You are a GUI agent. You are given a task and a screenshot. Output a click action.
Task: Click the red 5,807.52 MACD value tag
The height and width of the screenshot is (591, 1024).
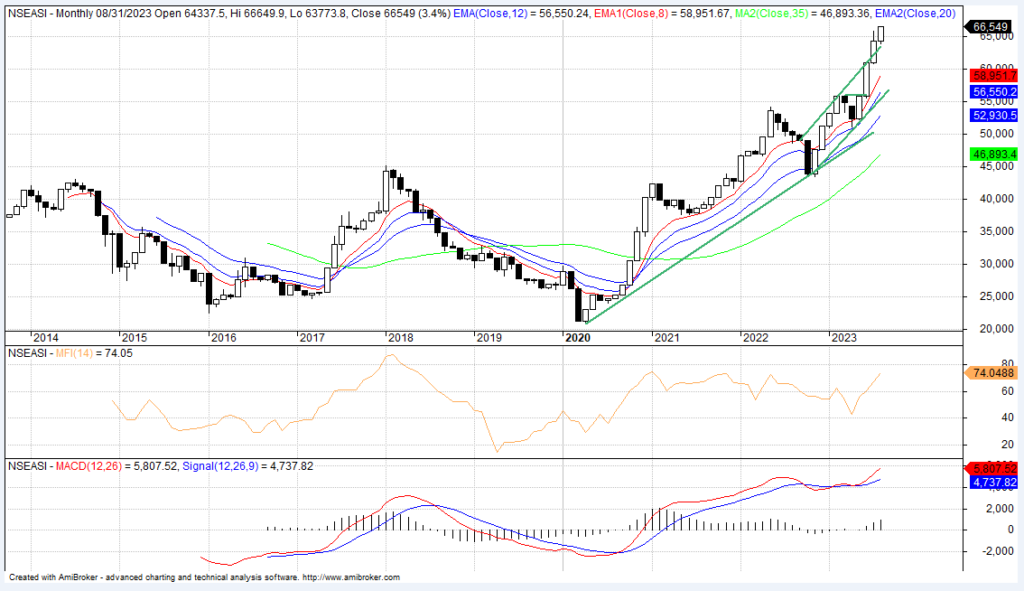(x=991, y=468)
